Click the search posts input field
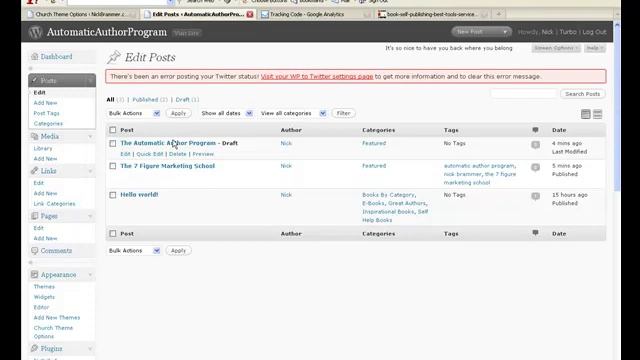 click(524, 94)
